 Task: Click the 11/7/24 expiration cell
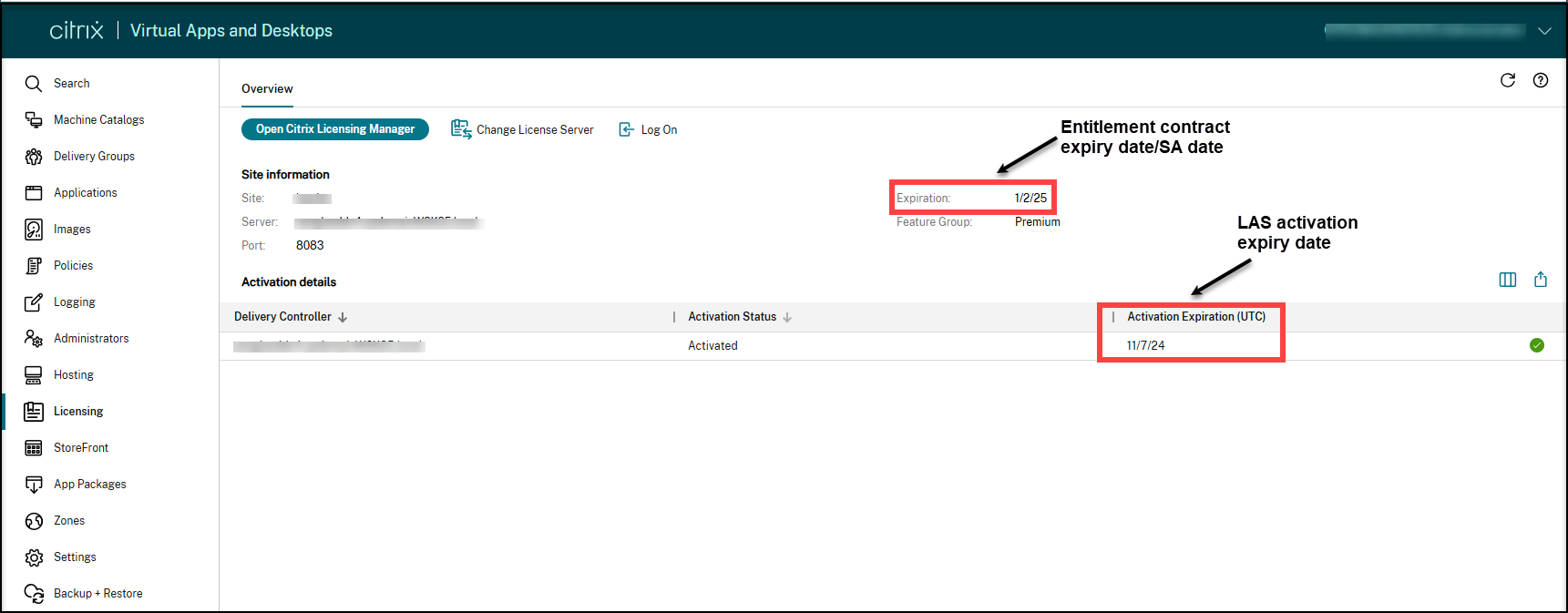[1145, 346]
